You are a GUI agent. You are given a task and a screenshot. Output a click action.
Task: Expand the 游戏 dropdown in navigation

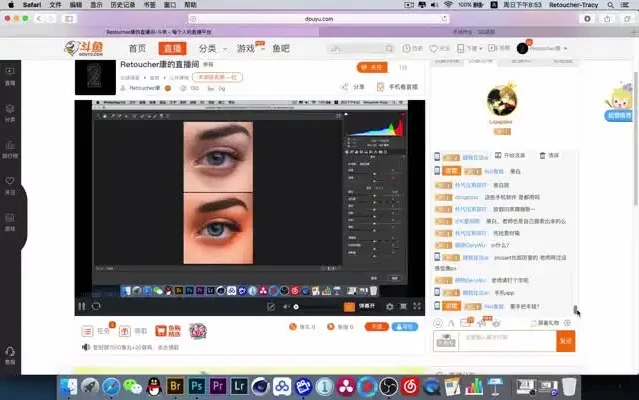coord(249,48)
